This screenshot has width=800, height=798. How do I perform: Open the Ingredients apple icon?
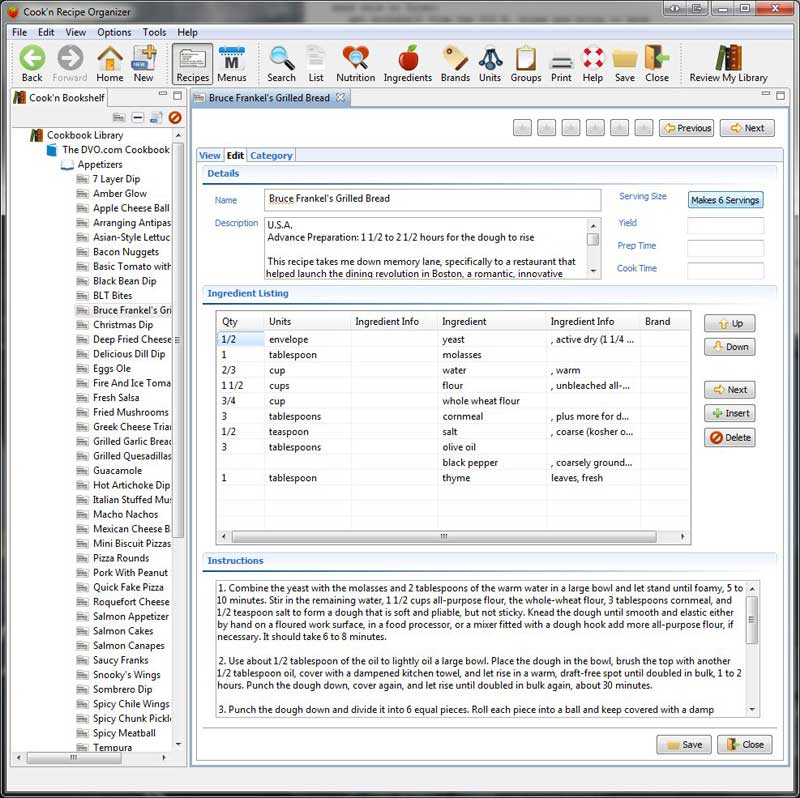click(408, 64)
